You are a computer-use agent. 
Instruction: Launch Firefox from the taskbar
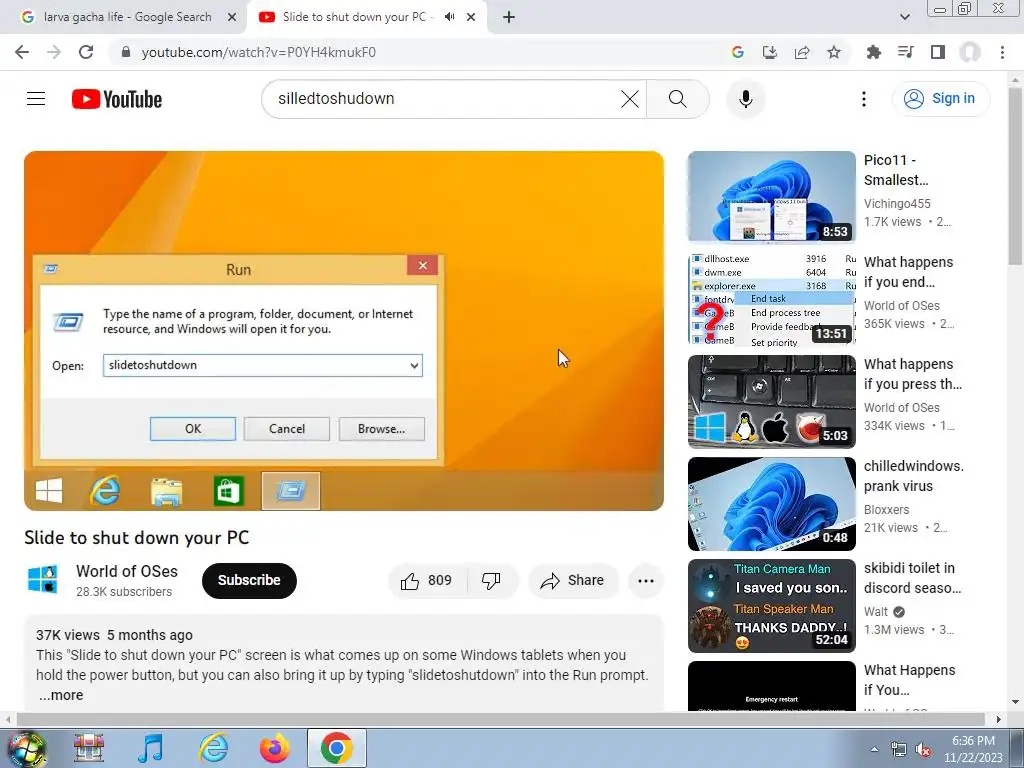tap(274, 748)
